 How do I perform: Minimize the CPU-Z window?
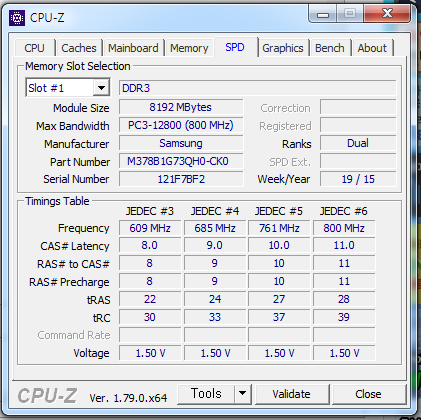click(323, 14)
